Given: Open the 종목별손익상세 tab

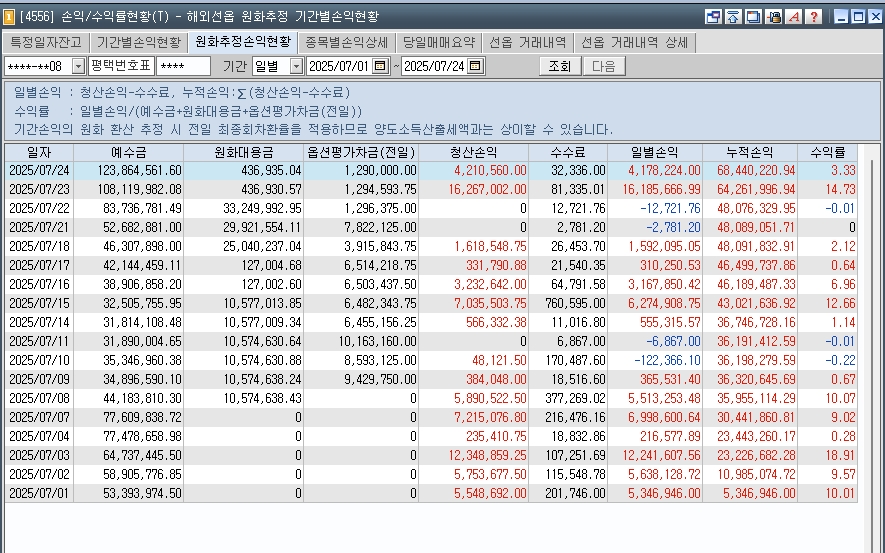Looking at the screenshot, I should (347, 42).
